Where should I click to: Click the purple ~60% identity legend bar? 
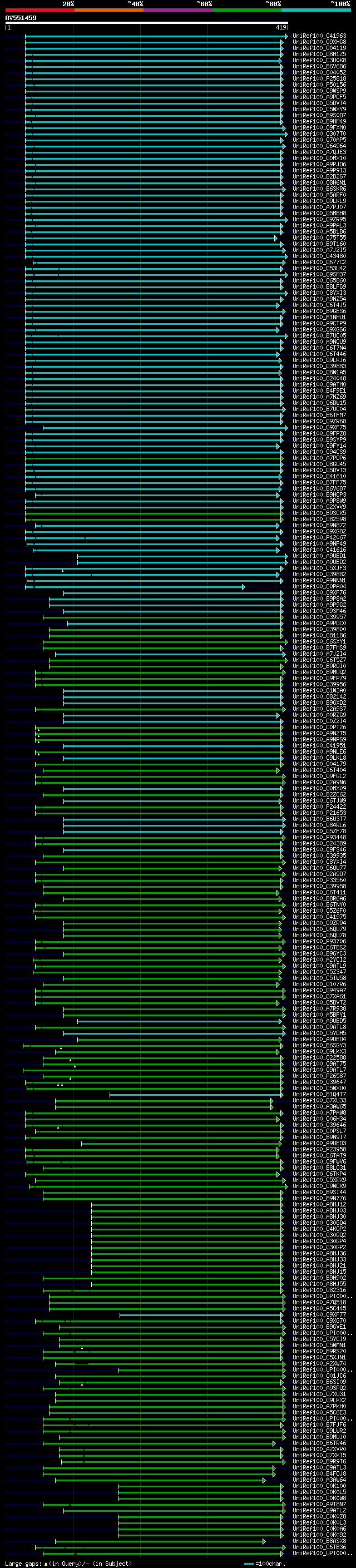click(179, 10)
